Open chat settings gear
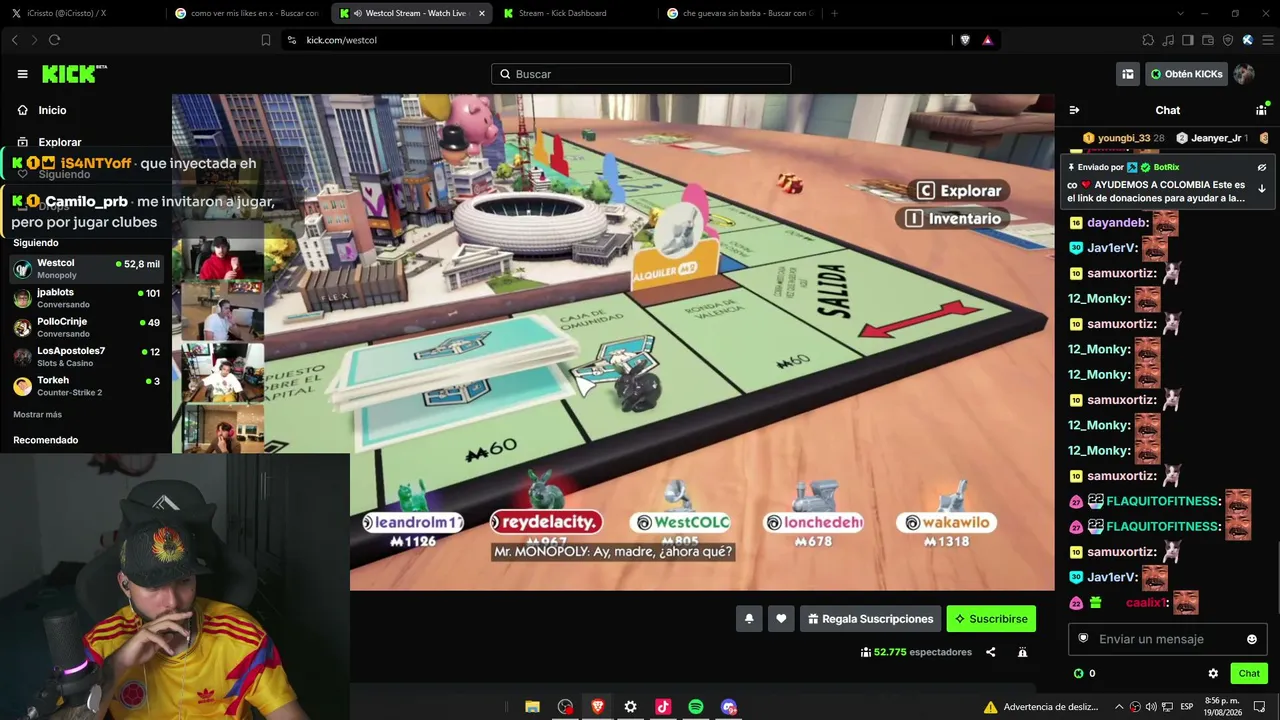This screenshot has height=720, width=1280. (1213, 674)
